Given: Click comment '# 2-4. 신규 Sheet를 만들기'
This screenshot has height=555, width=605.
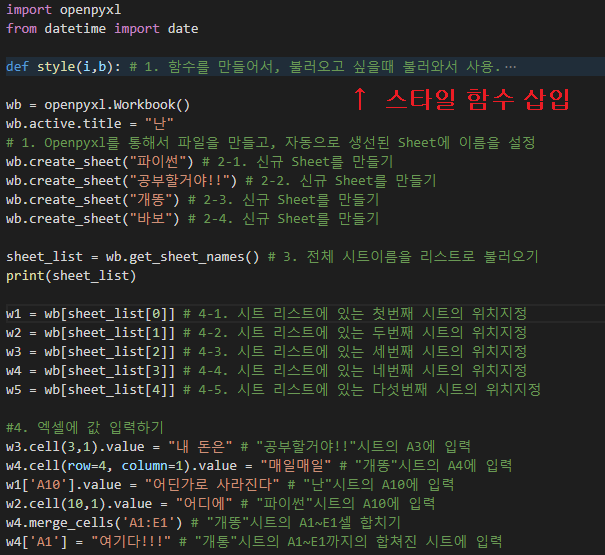Looking at the screenshot, I should [284, 219].
